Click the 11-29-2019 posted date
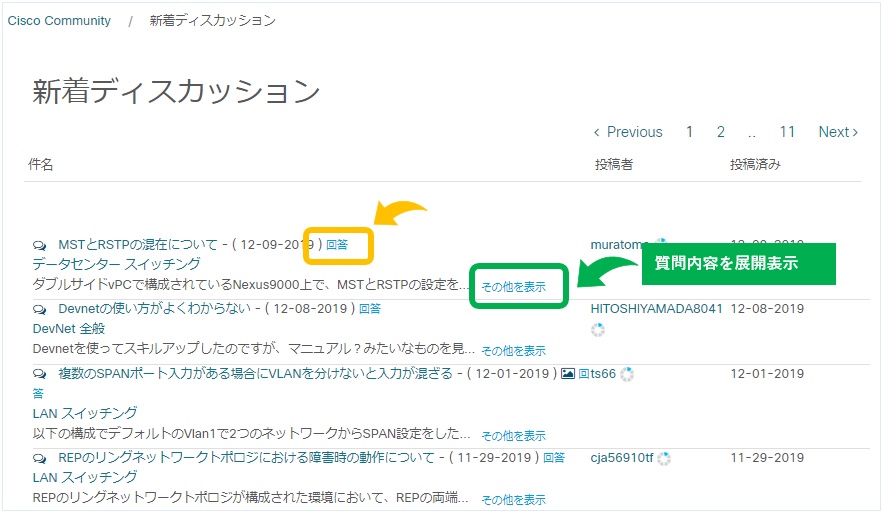 pos(767,458)
